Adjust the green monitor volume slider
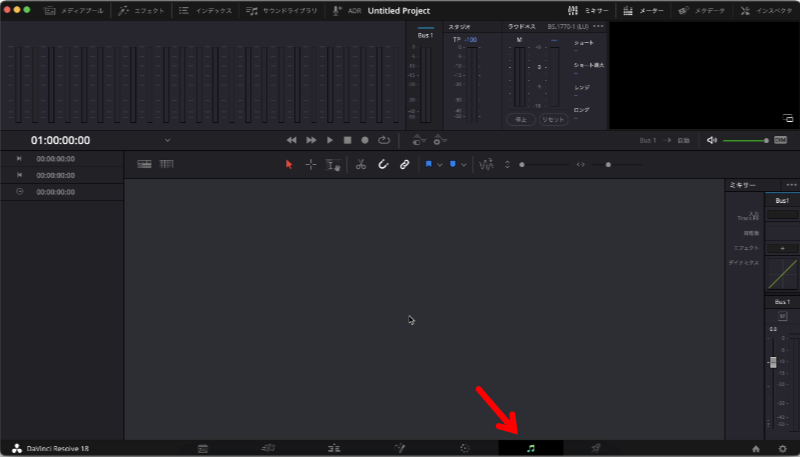The height and width of the screenshot is (457, 800). coord(745,140)
